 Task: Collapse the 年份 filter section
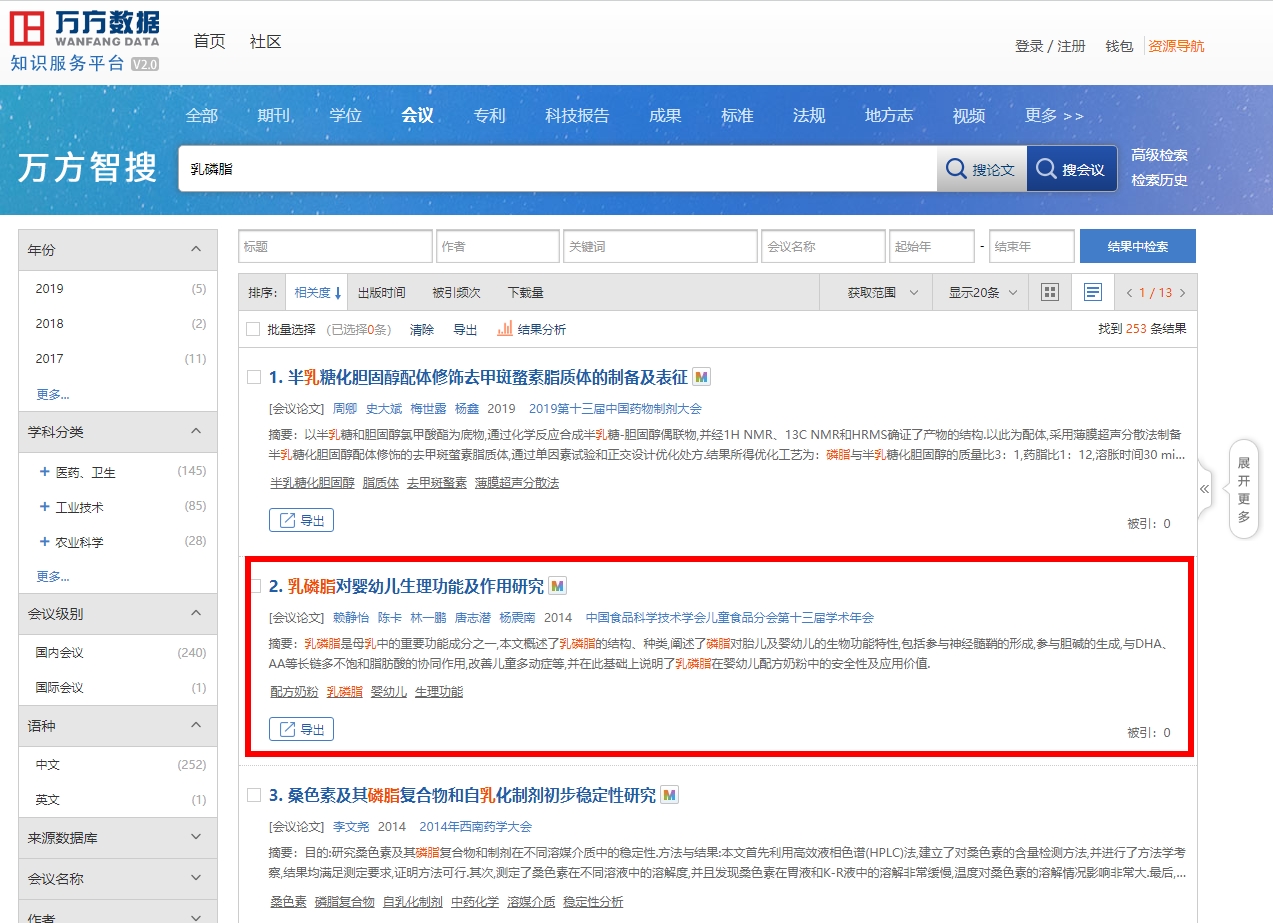pos(196,249)
